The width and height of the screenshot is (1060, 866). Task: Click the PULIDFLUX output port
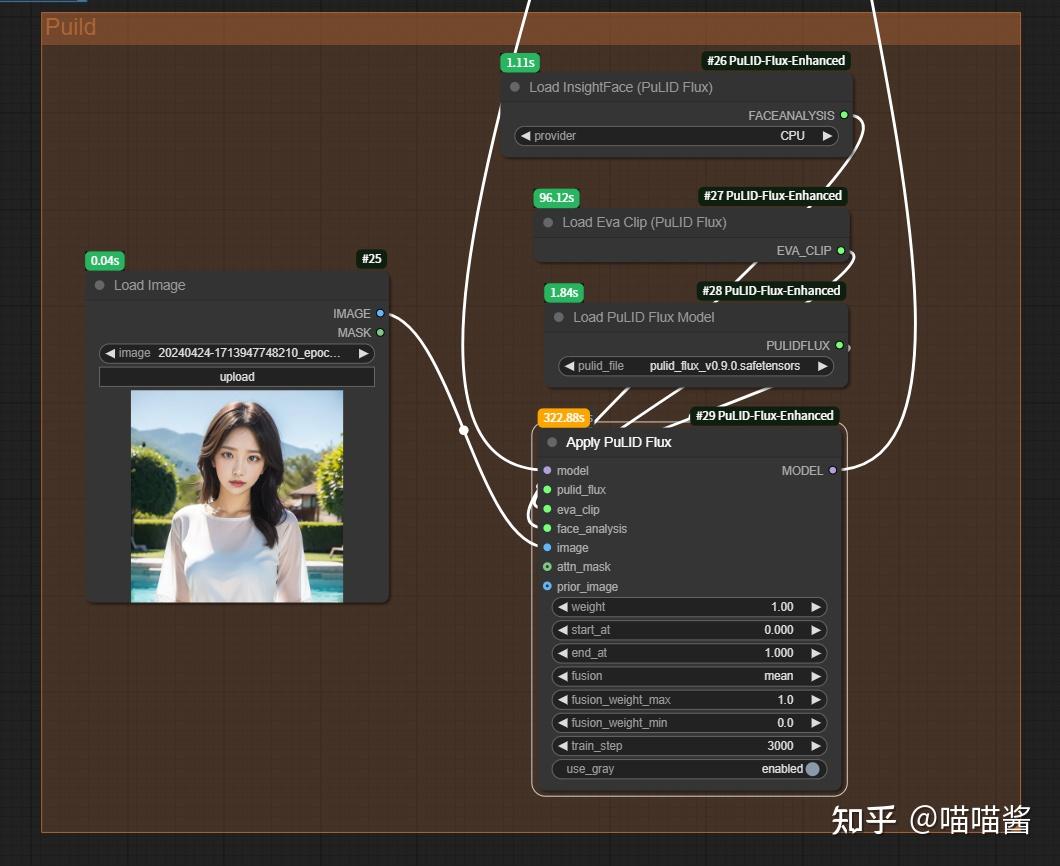coord(840,345)
